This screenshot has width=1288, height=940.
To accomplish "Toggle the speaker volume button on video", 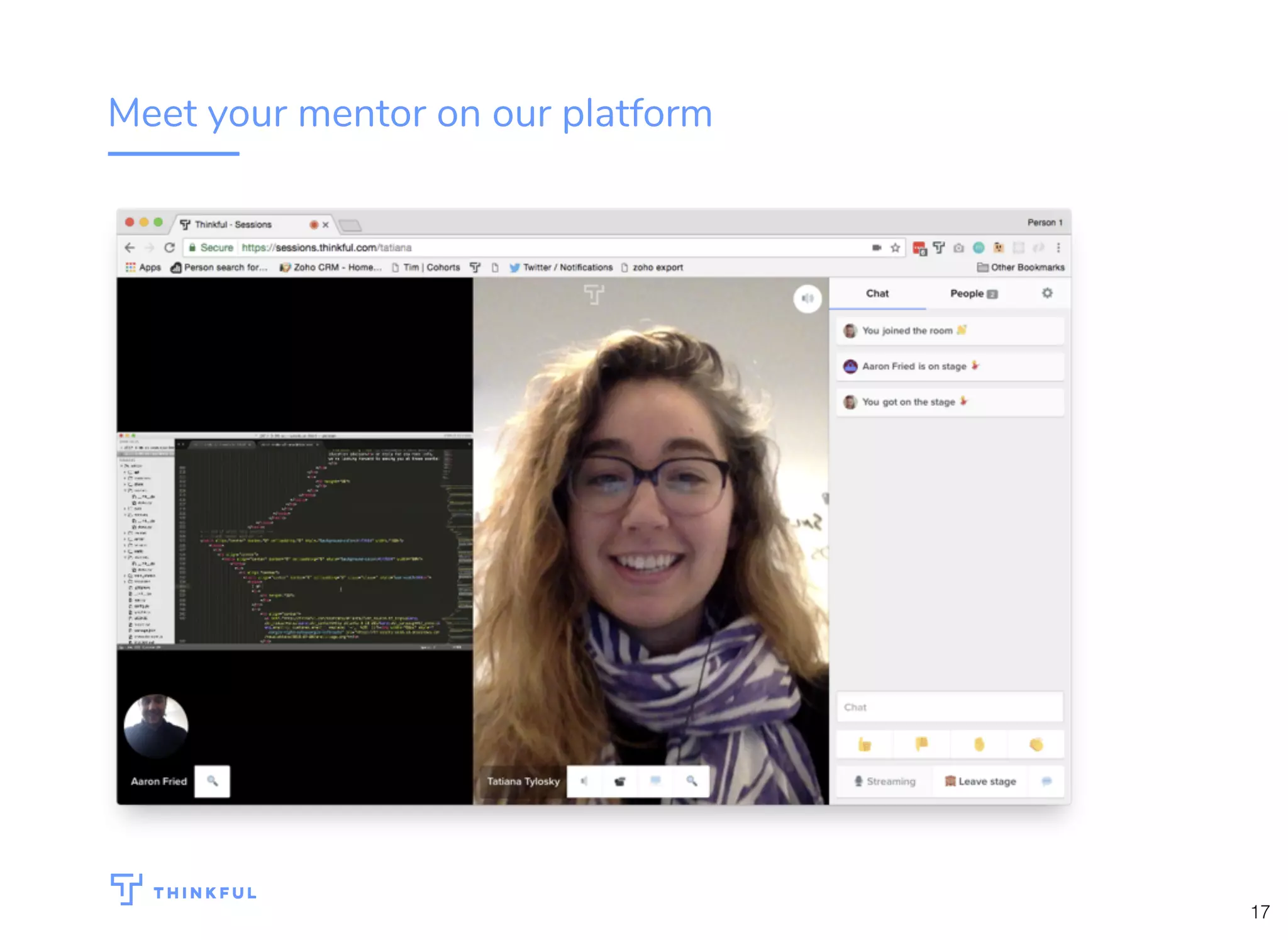I will (x=808, y=298).
